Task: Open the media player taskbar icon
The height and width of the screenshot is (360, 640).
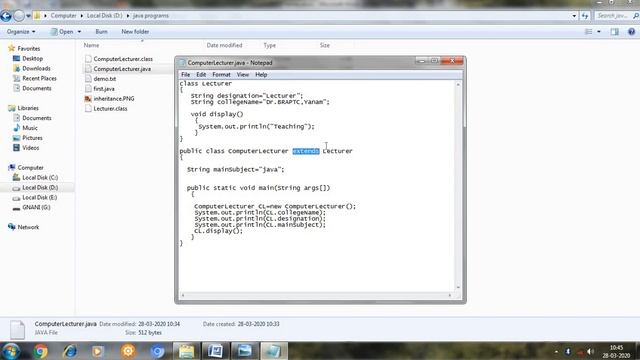Action: [98, 351]
